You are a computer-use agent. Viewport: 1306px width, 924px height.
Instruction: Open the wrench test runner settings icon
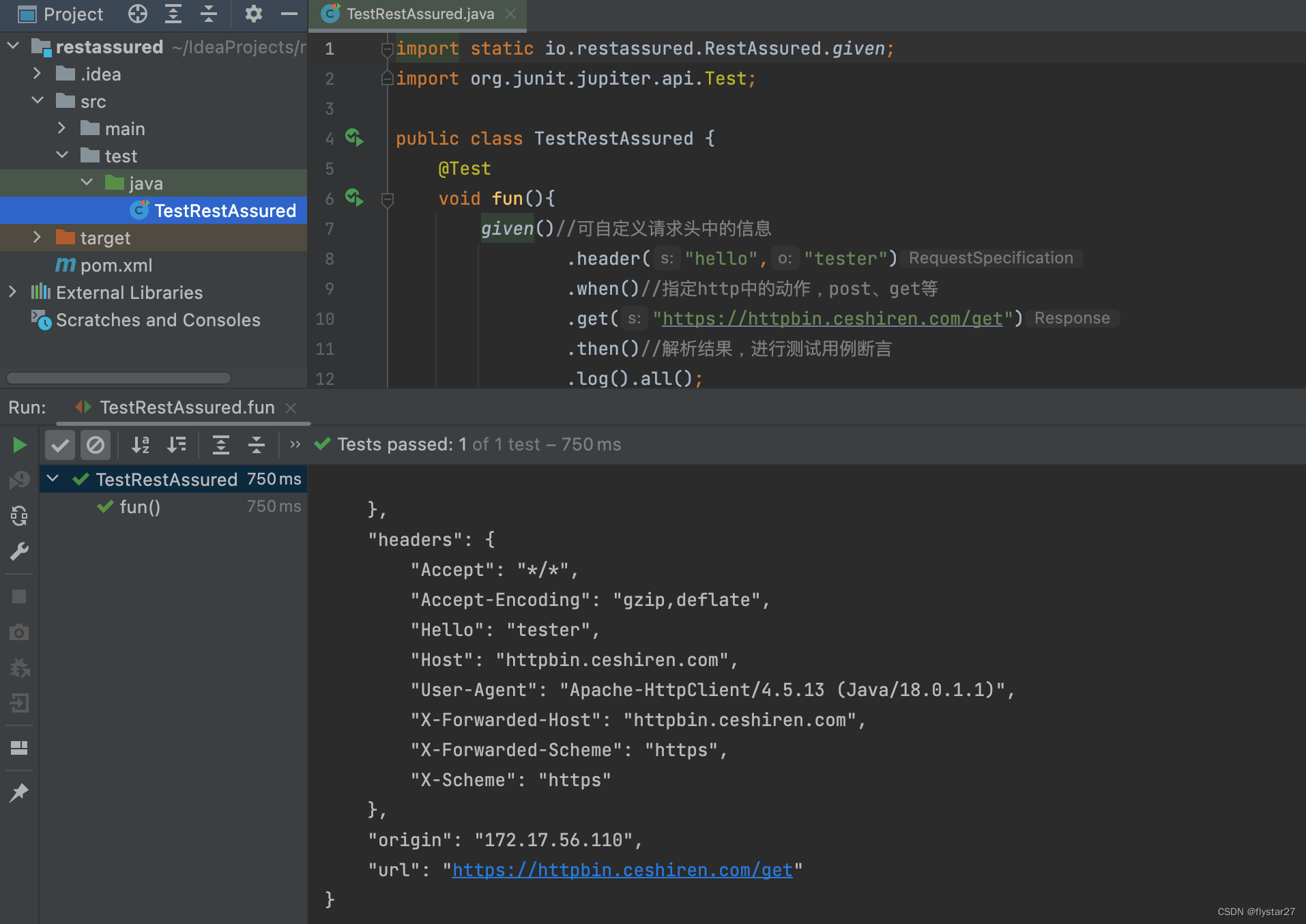click(19, 551)
